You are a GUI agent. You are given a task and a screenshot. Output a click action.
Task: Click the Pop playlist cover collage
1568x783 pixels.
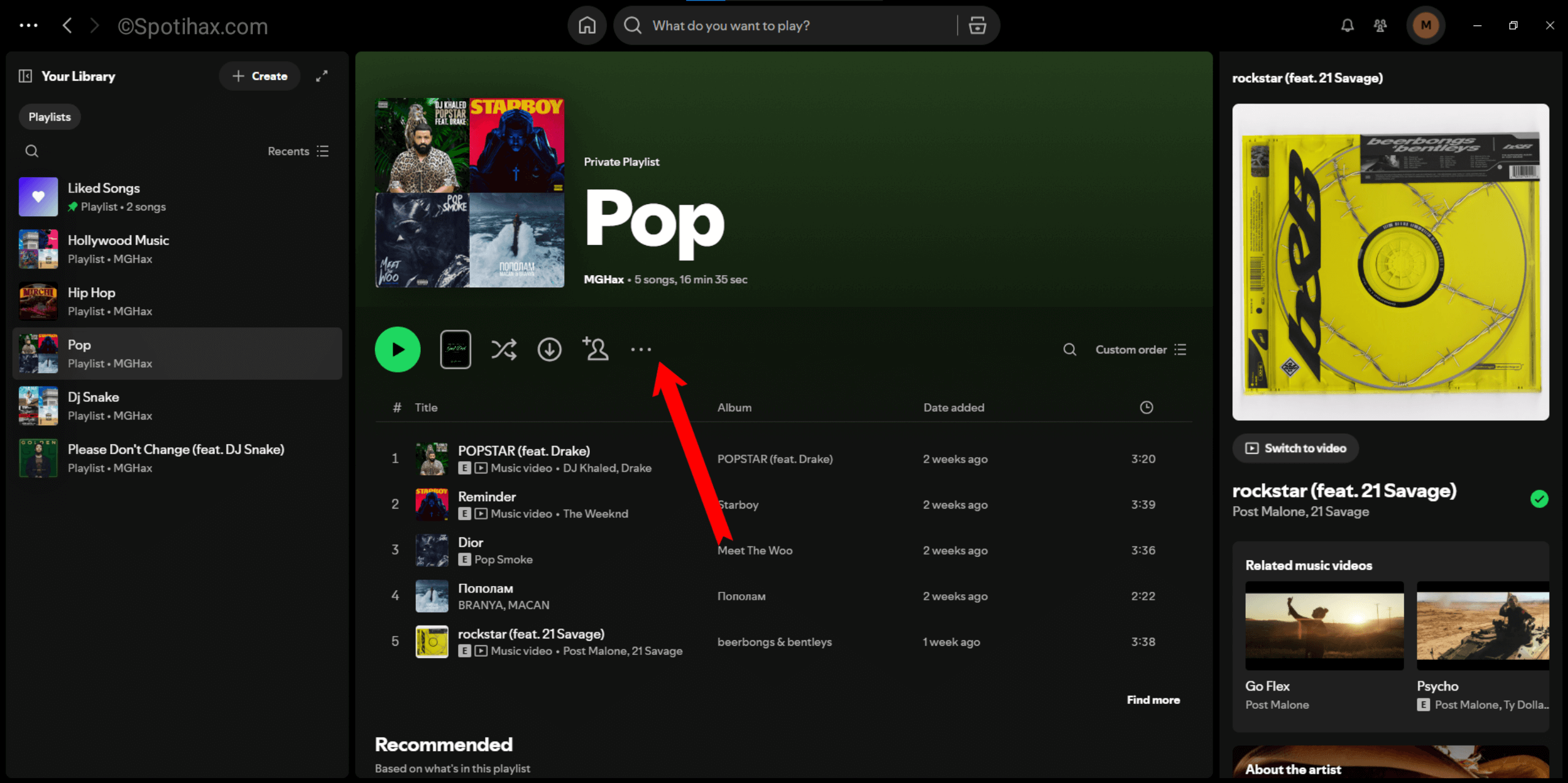tap(470, 192)
